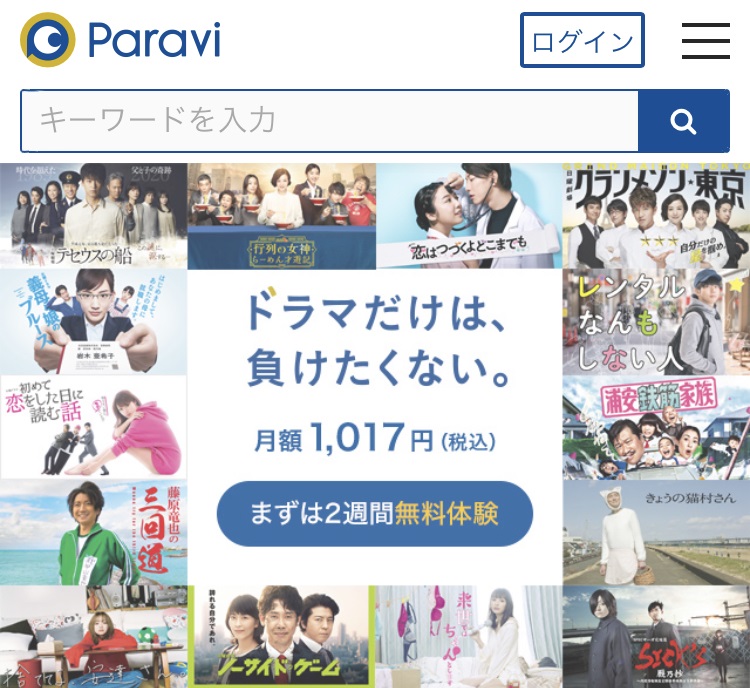
Task: Open the SICK'S thumbnail
Action: [x=656, y=637]
